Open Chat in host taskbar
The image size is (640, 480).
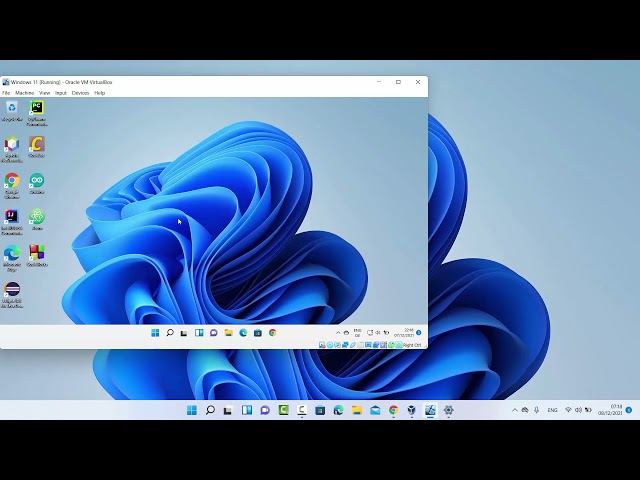click(x=265, y=410)
